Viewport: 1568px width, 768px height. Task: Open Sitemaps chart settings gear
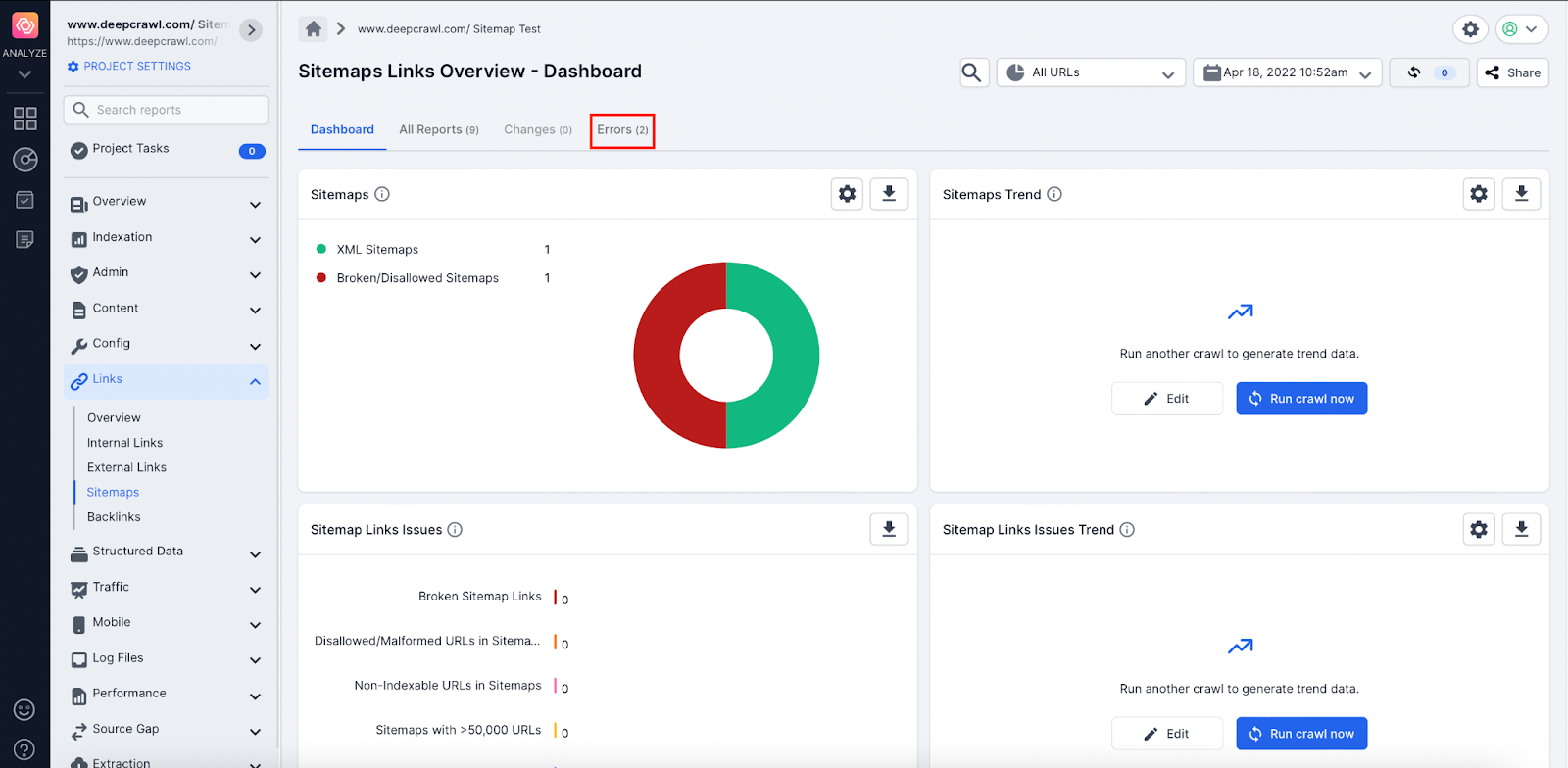point(848,194)
